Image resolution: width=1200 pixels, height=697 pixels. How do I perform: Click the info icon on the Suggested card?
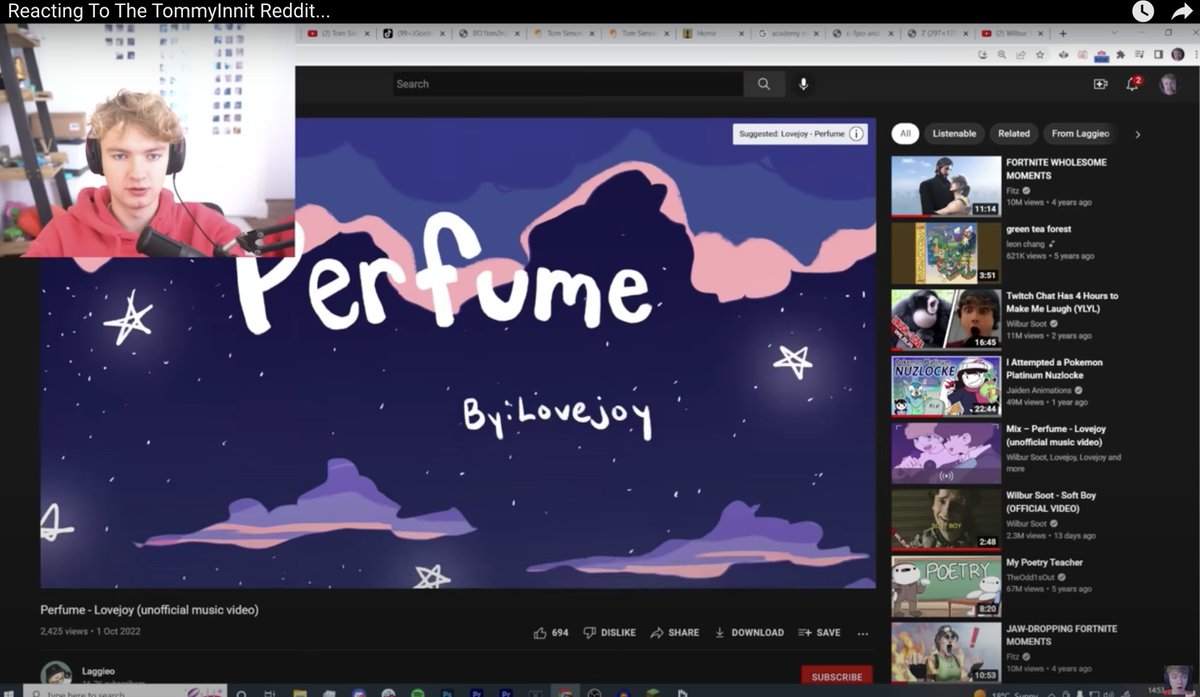point(857,134)
